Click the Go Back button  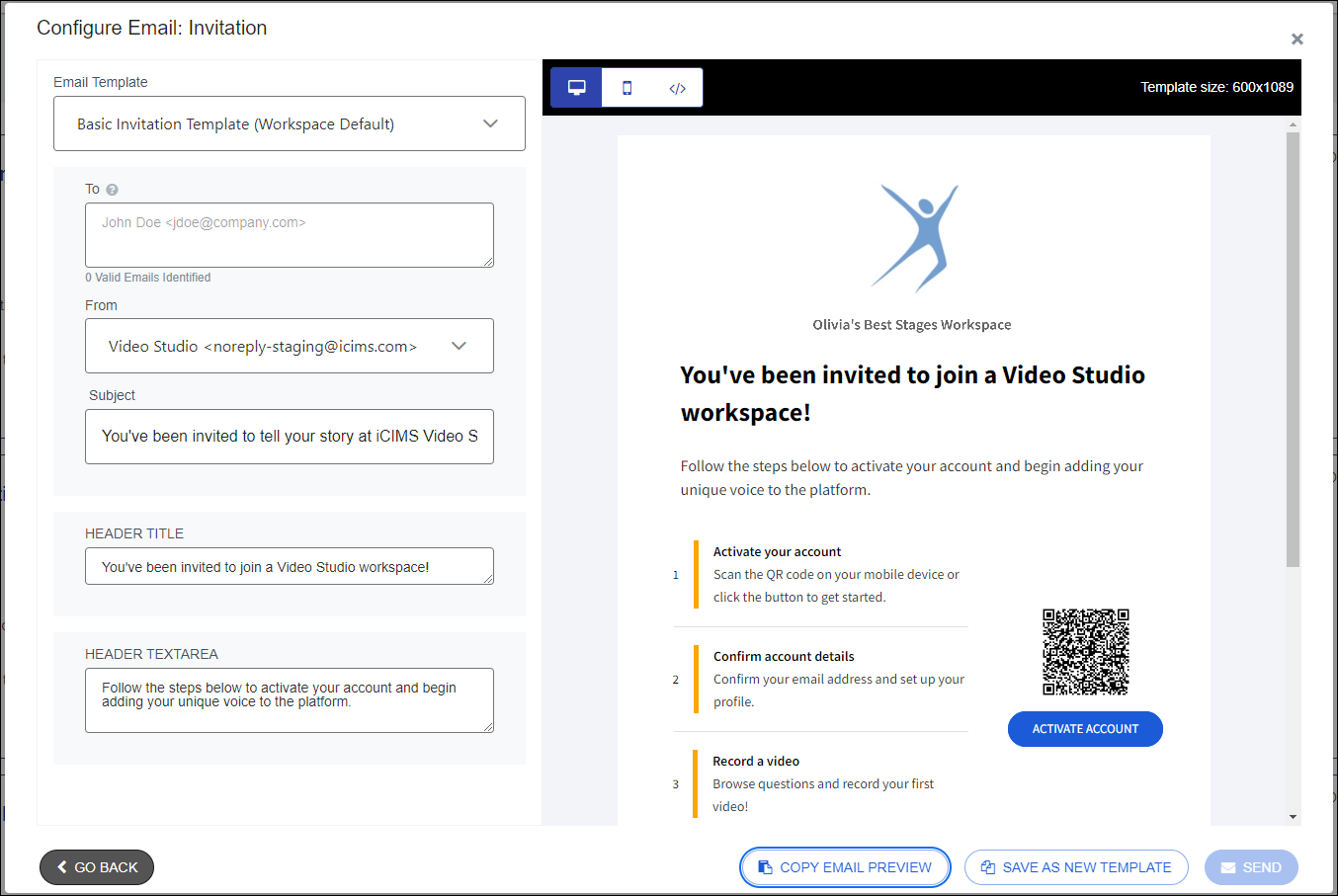point(96,867)
